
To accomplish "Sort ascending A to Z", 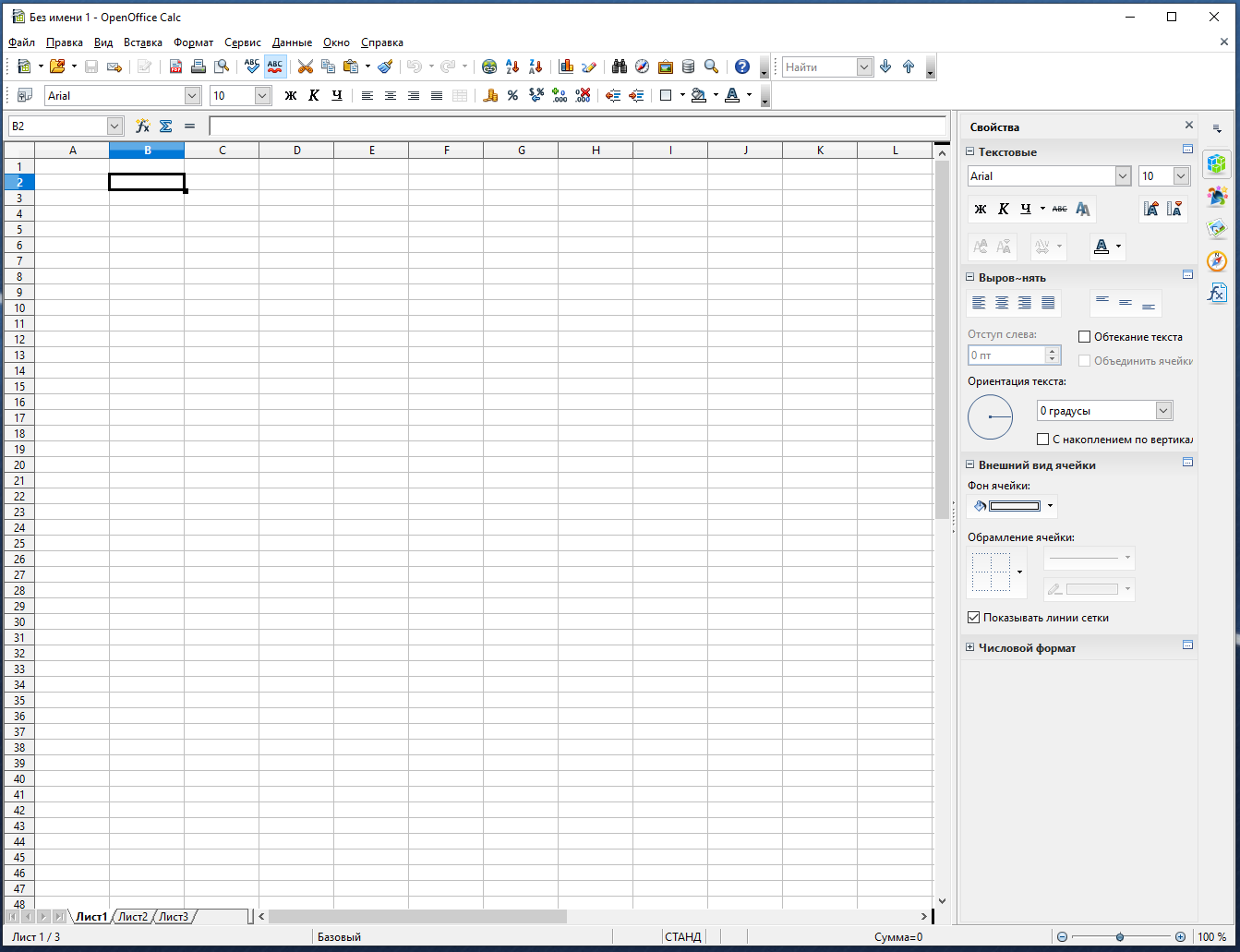I will (512, 66).
